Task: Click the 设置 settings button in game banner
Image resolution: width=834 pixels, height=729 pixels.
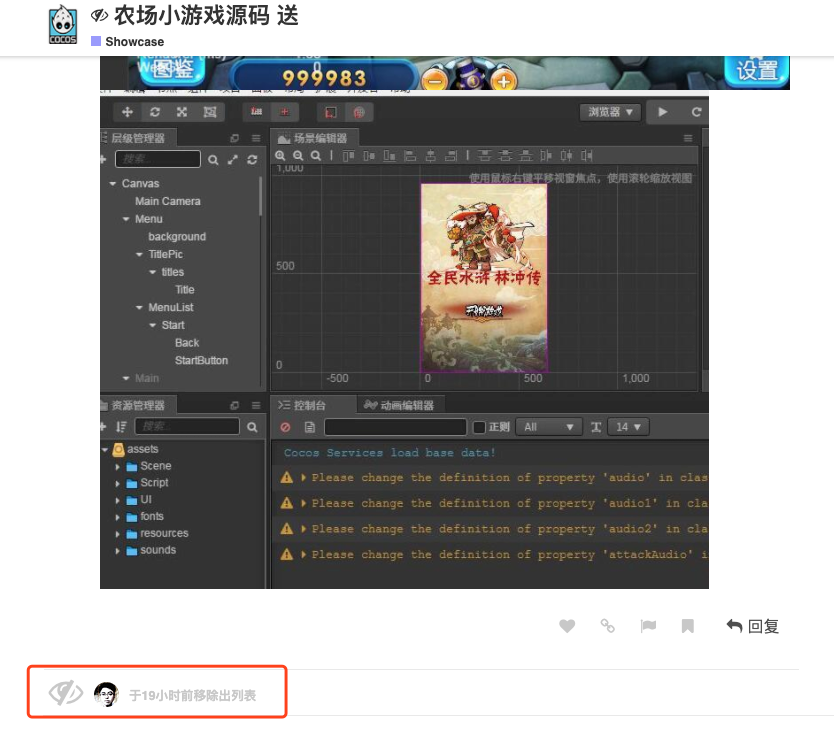Action: point(756,69)
